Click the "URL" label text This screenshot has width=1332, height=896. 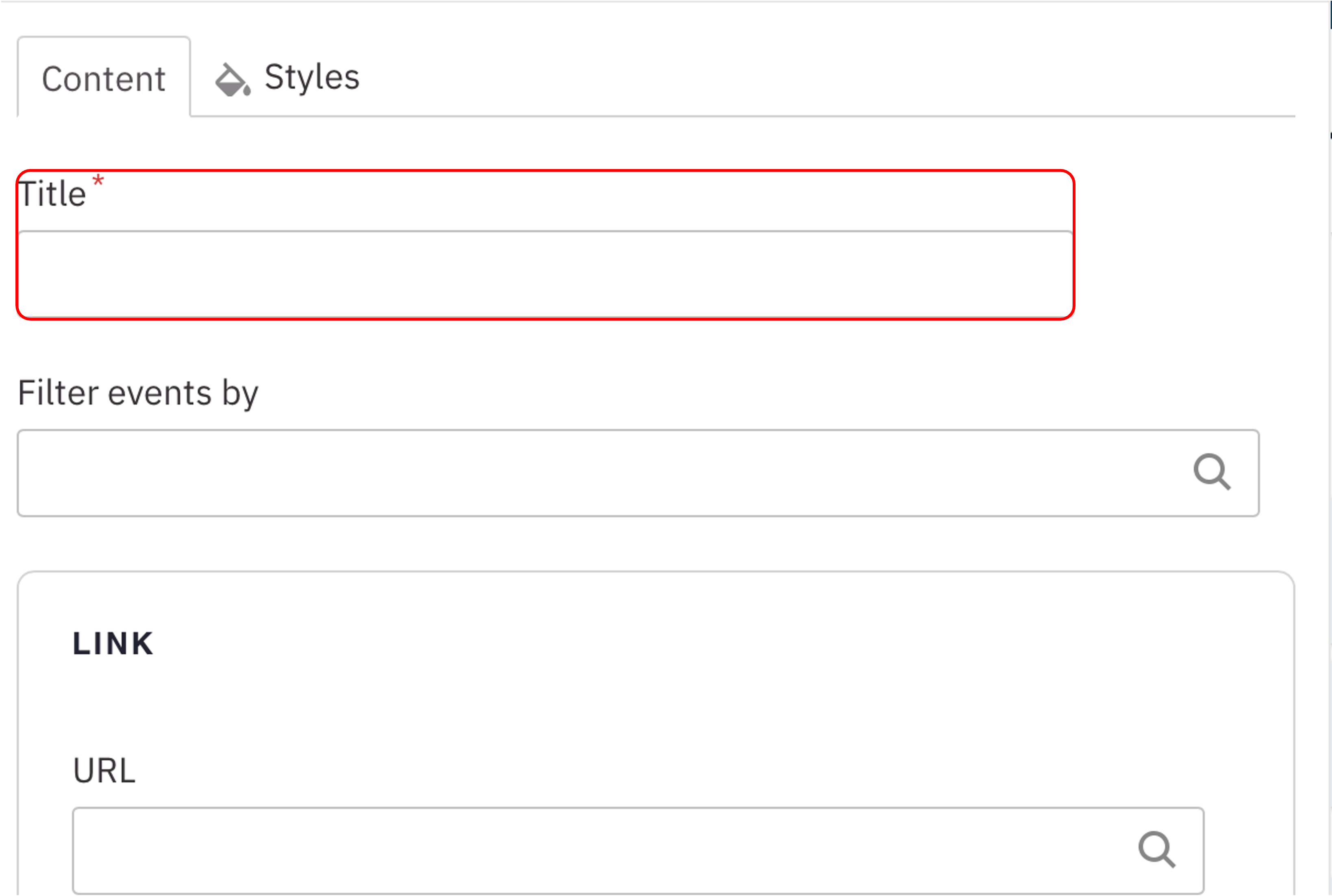click(104, 771)
